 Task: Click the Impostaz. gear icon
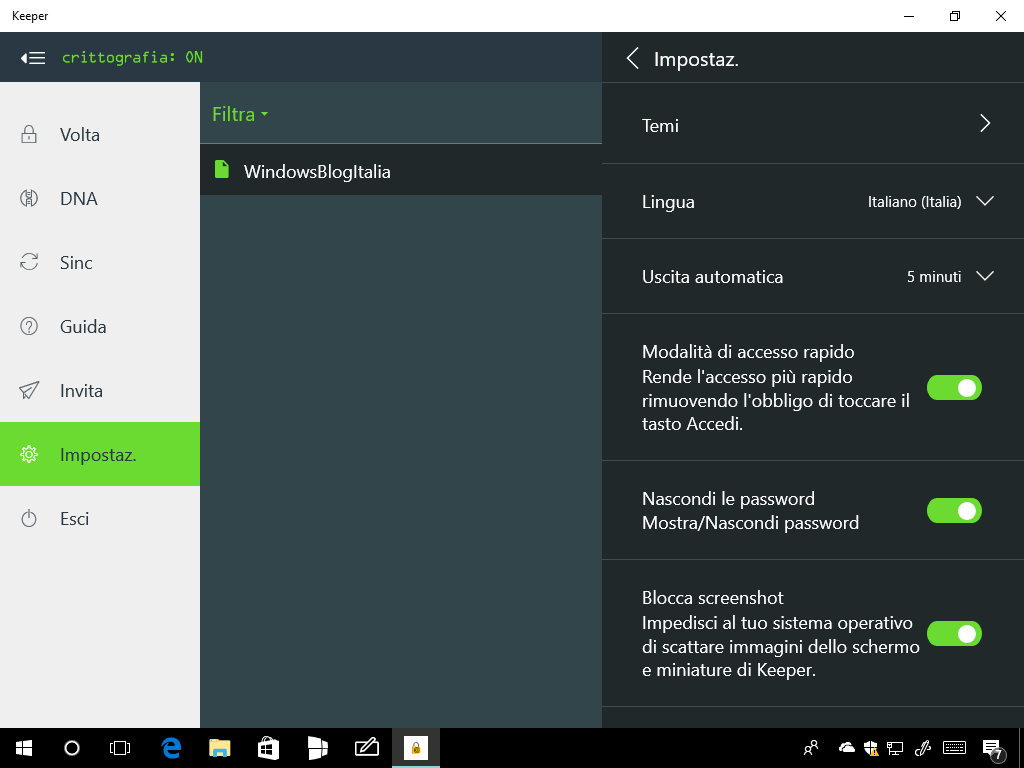[x=29, y=455]
